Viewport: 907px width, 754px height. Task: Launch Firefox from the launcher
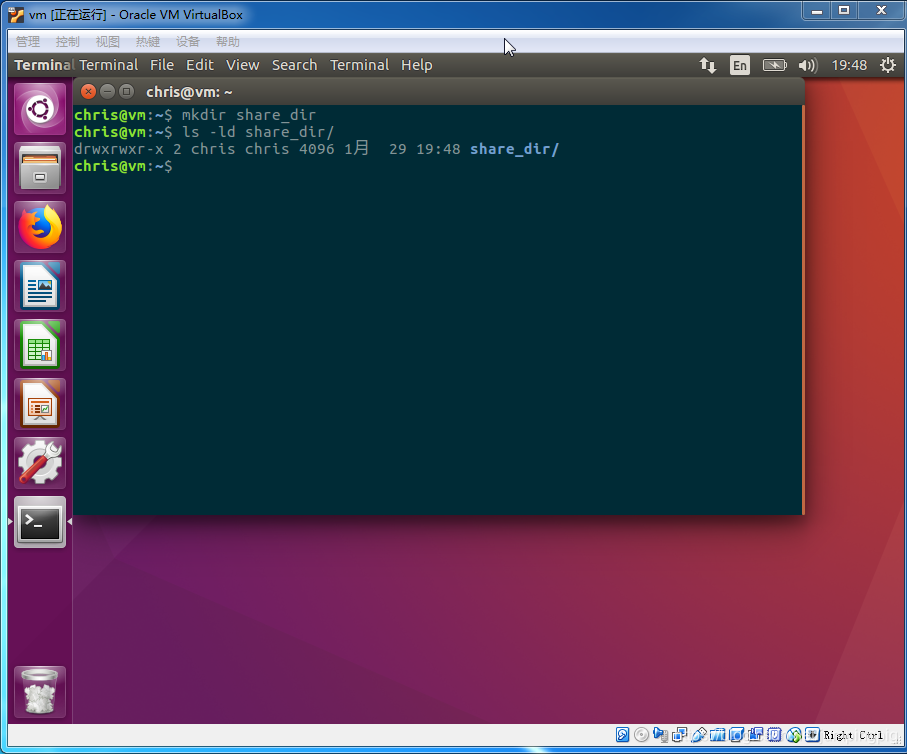click(40, 227)
